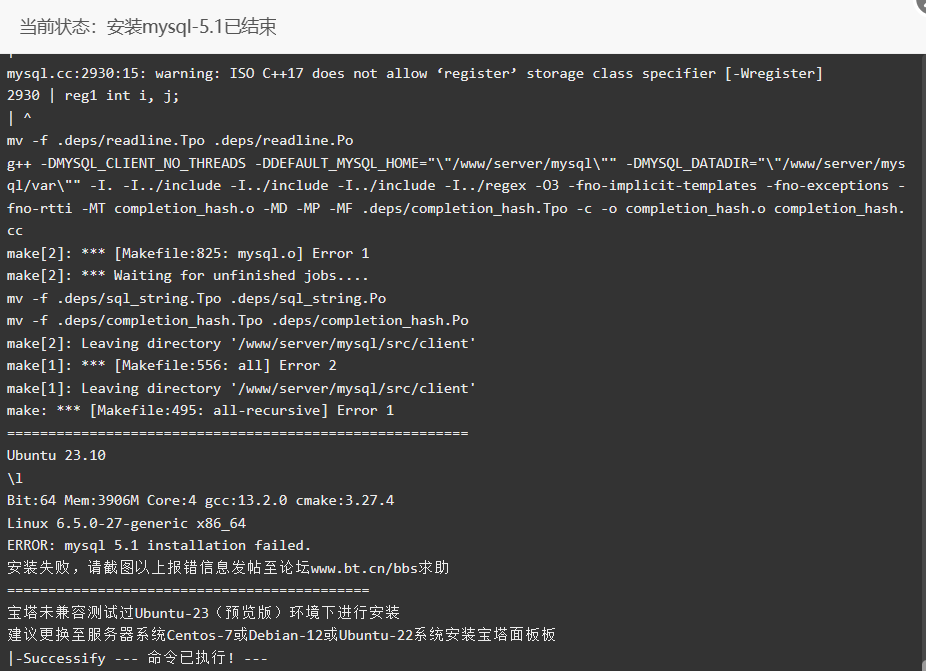Click the 'Bit:64 Mem:3906M Core:4' system info line
Image resolution: width=926 pixels, height=671 pixels.
click(x=200, y=500)
